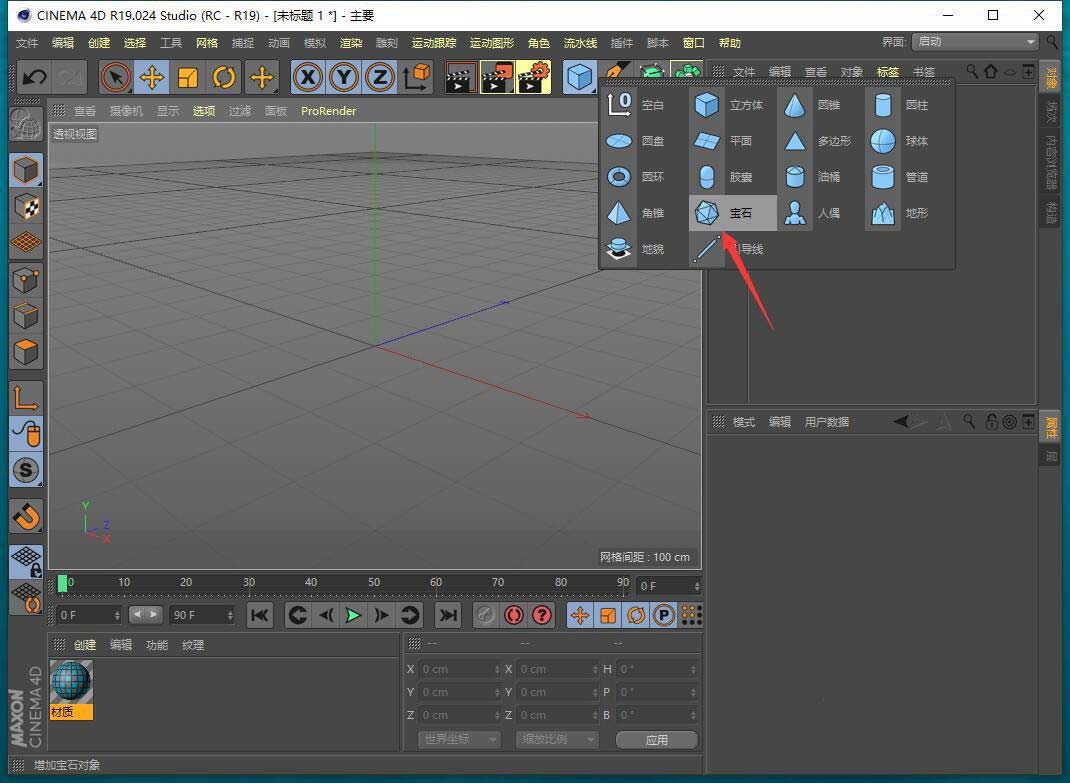This screenshot has height=783, width=1070.
Task: Open the 窗口 menu
Action: [x=693, y=43]
